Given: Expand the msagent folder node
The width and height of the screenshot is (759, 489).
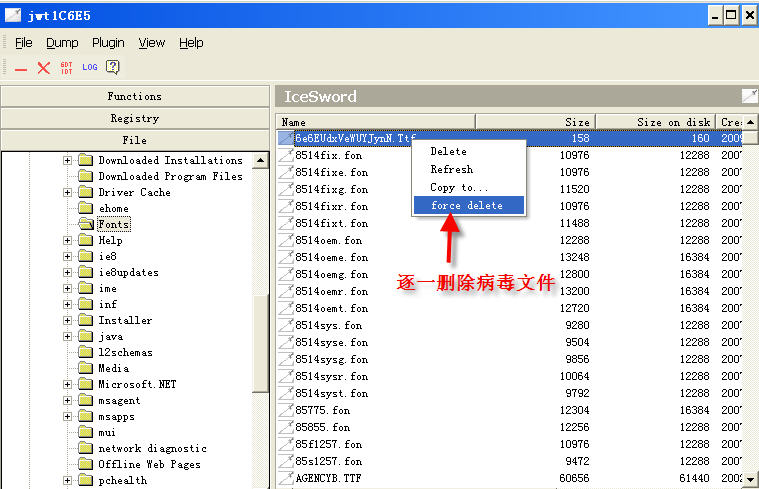Looking at the screenshot, I should coord(67,400).
